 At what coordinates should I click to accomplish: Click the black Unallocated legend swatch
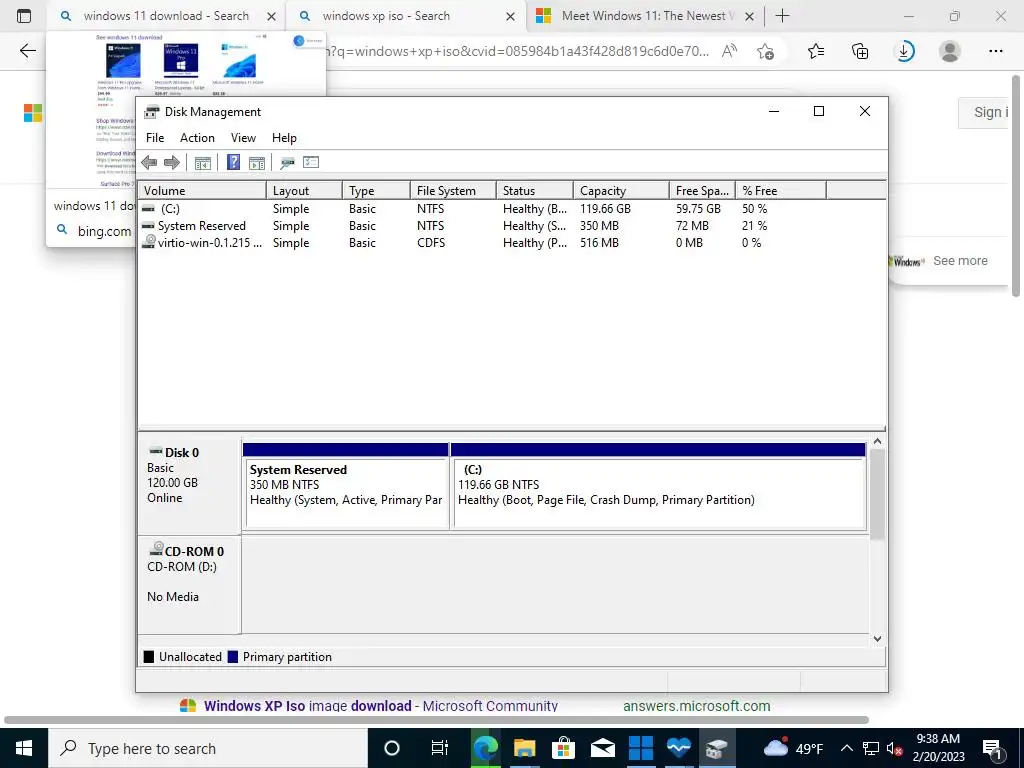(148, 657)
